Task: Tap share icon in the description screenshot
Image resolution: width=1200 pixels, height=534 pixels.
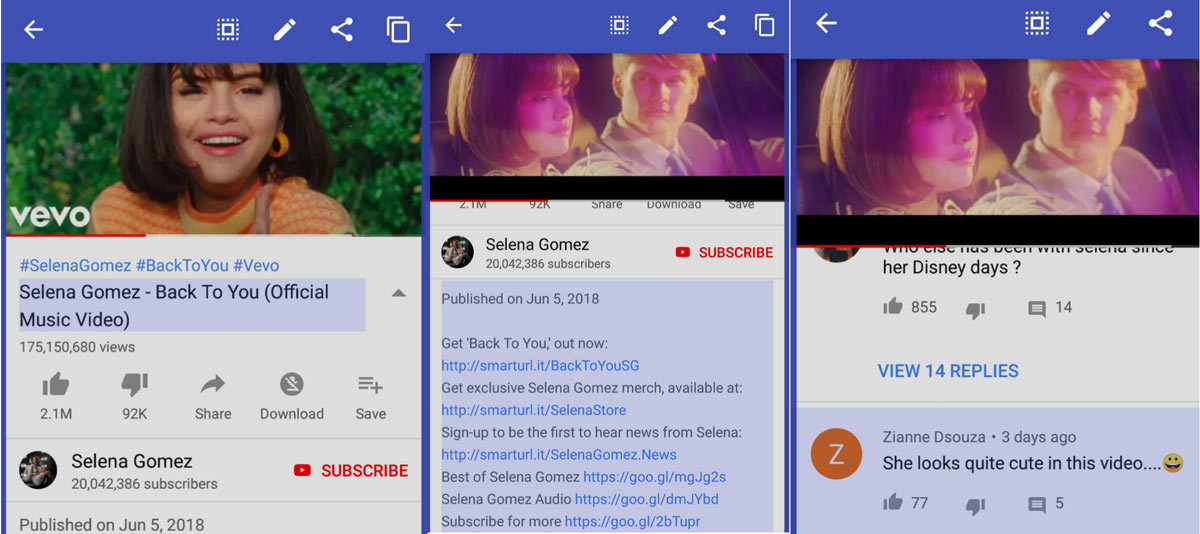Action: coord(716,26)
